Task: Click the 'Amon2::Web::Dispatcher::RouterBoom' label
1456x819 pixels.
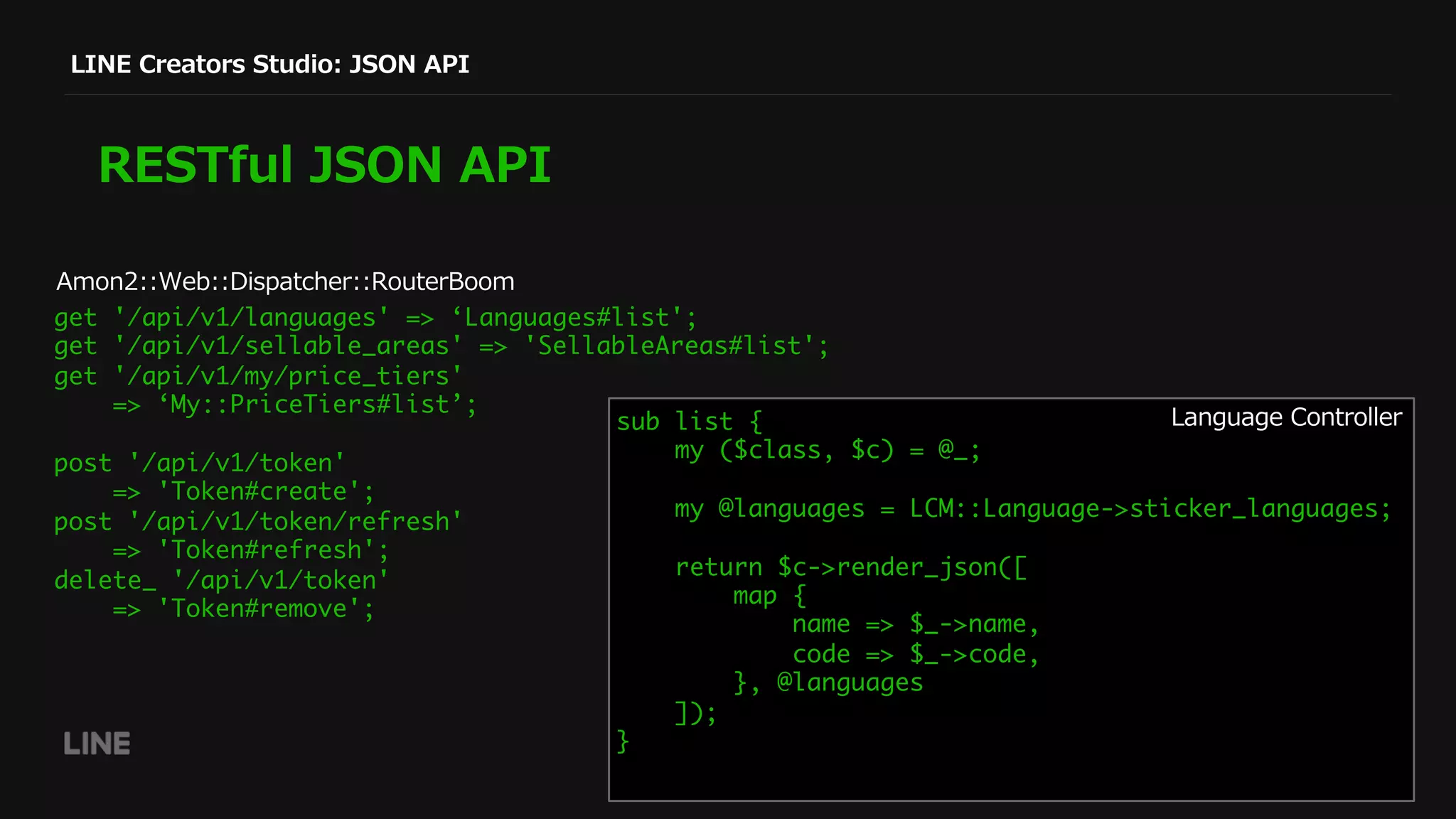Action: (285, 282)
